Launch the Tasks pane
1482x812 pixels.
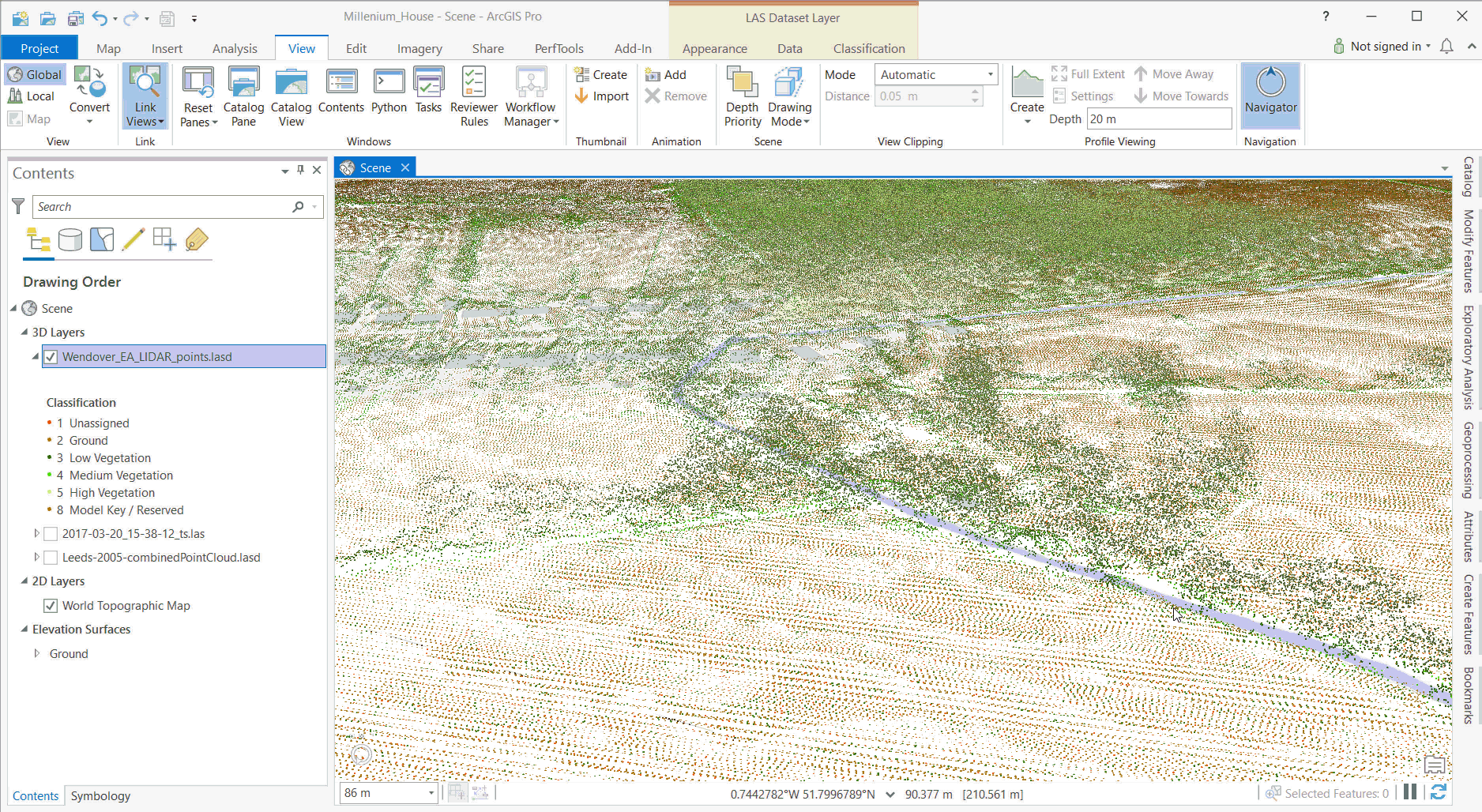click(x=429, y=95)
